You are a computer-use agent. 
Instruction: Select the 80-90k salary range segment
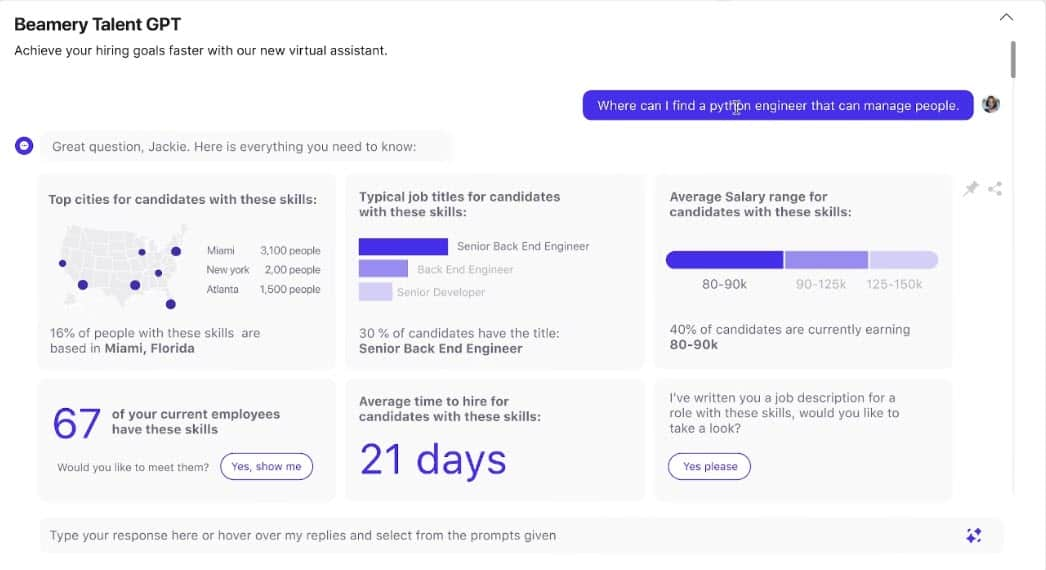click(724, 260)
